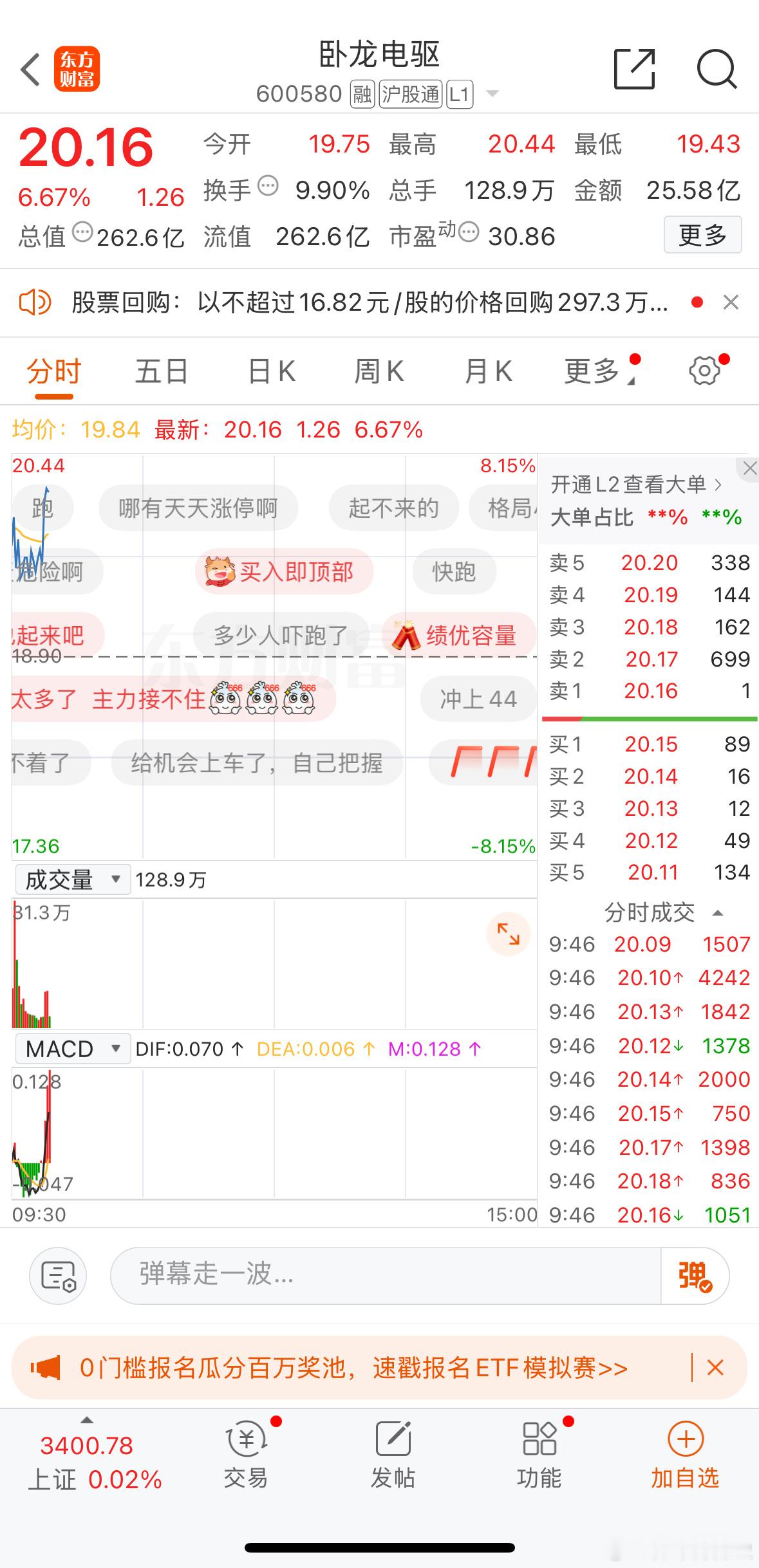Click the 更多 button in quote header

[702, 235]
